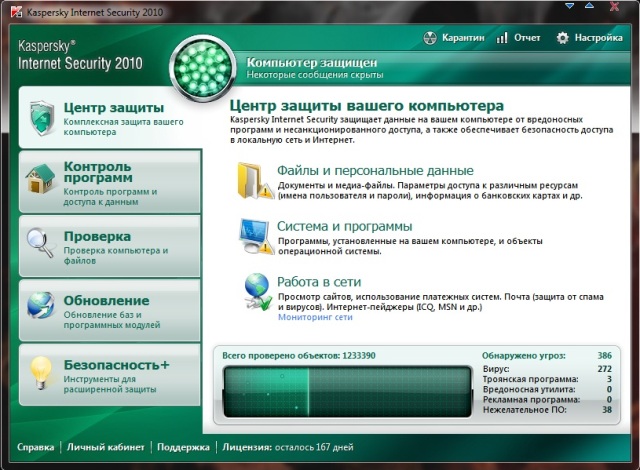Open Система и программы section
640x470 pixels.
pos(344,226)
